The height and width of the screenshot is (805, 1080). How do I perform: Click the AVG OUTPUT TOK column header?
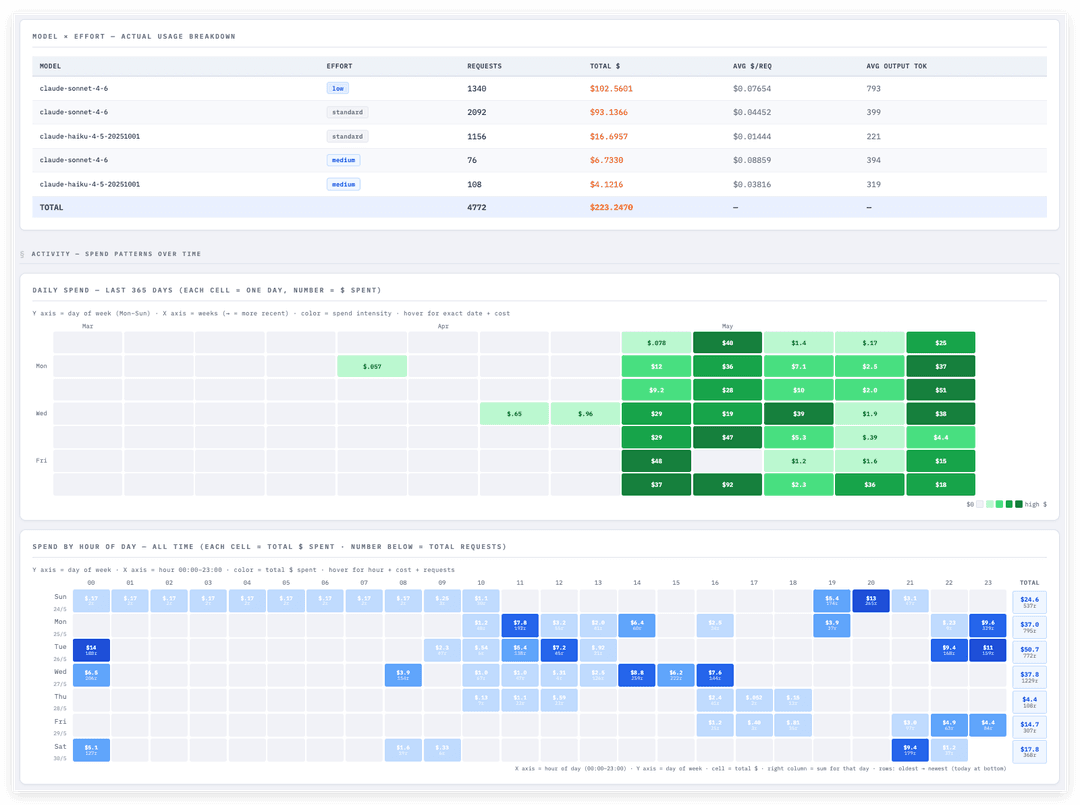897,66
